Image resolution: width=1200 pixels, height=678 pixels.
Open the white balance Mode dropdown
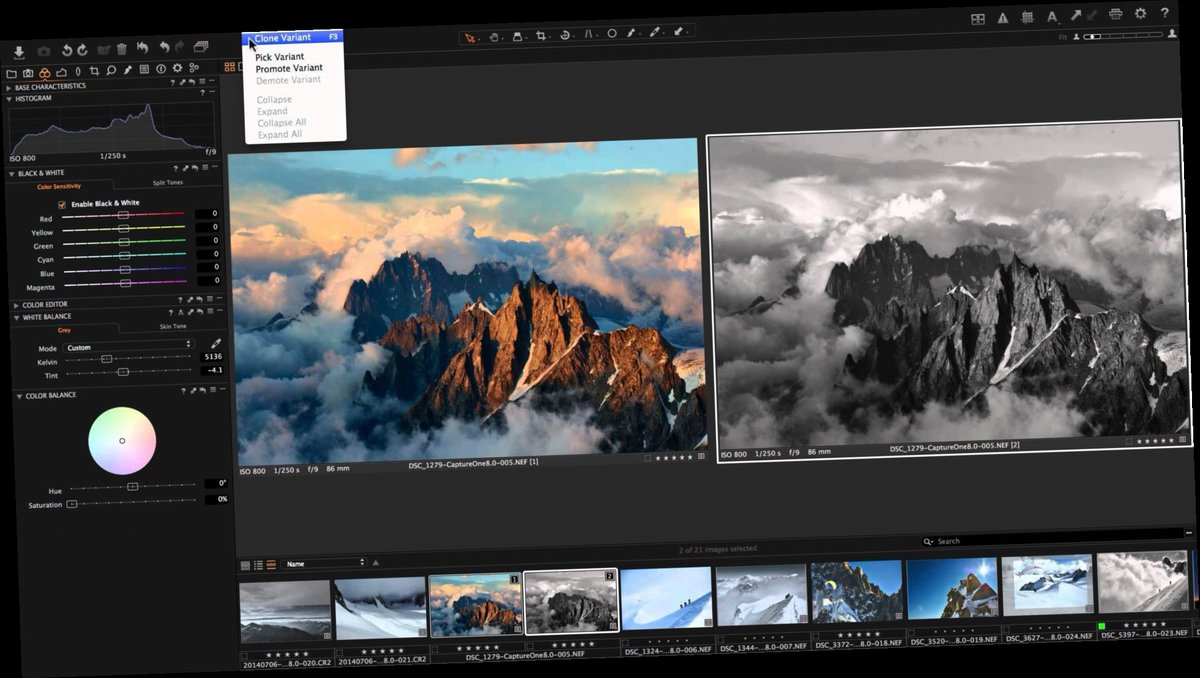point(130,346)
